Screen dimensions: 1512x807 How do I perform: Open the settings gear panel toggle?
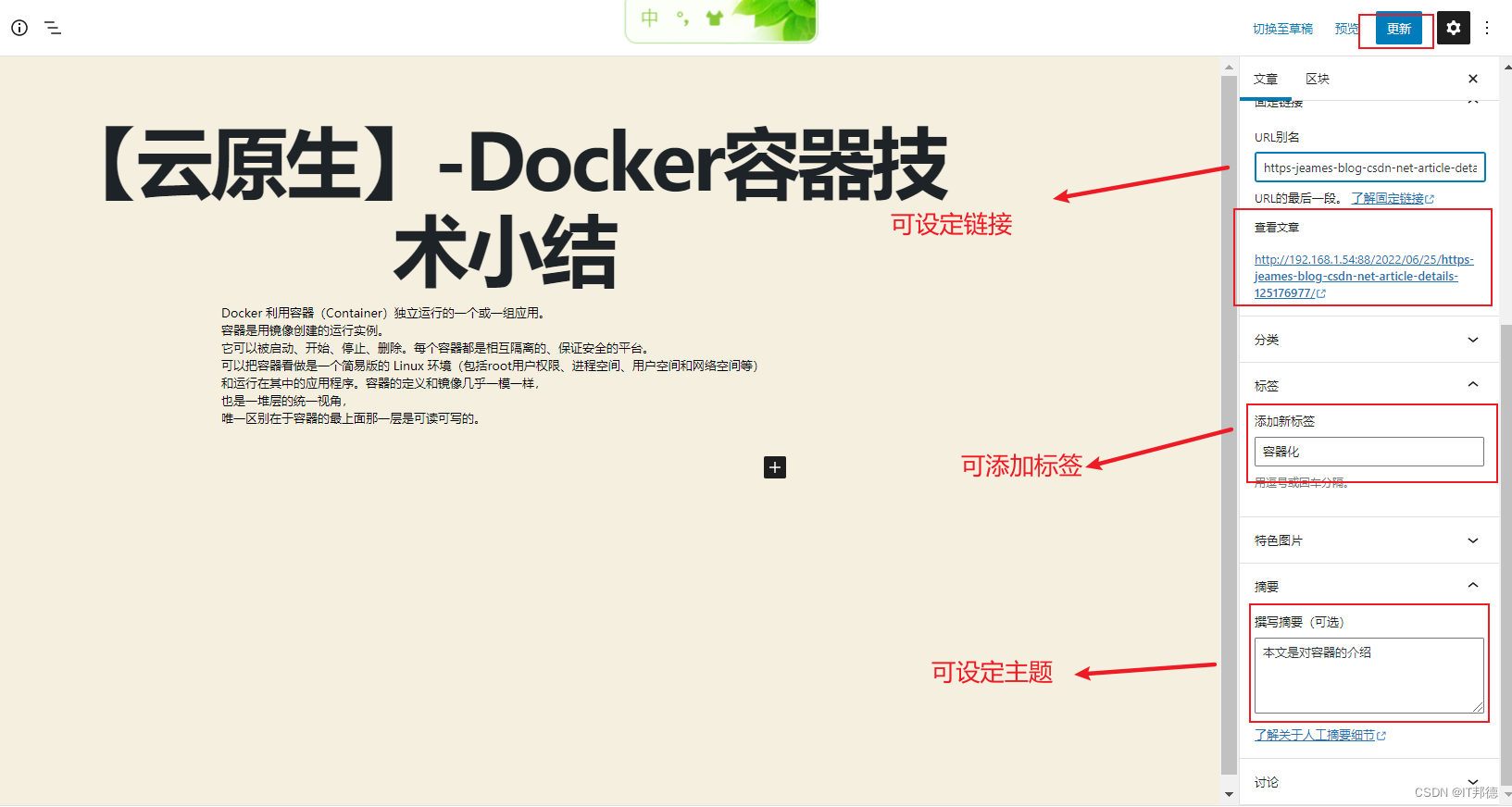tap(1454, 28)
